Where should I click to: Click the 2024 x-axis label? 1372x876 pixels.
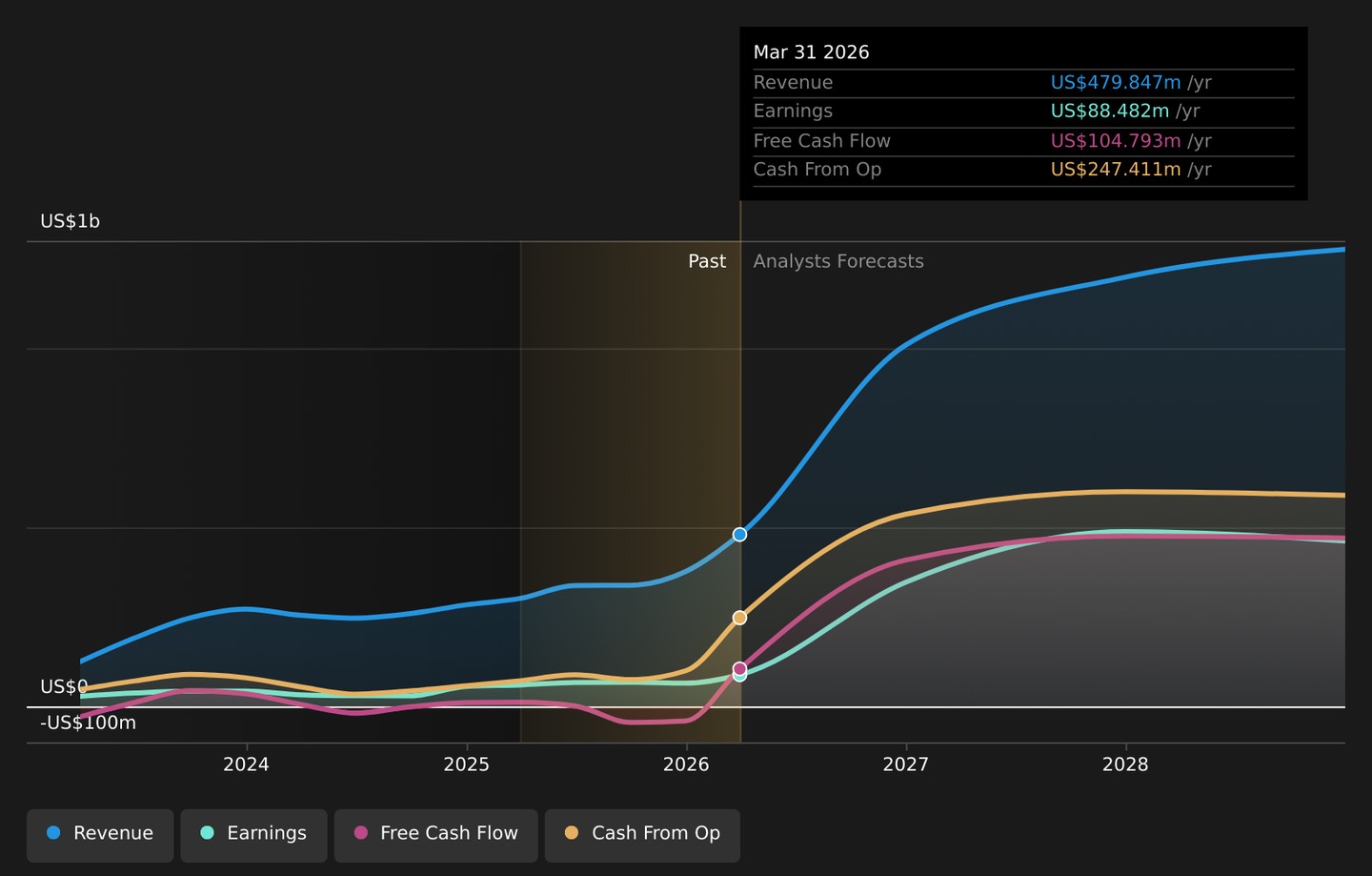click(x=246, y=764)
